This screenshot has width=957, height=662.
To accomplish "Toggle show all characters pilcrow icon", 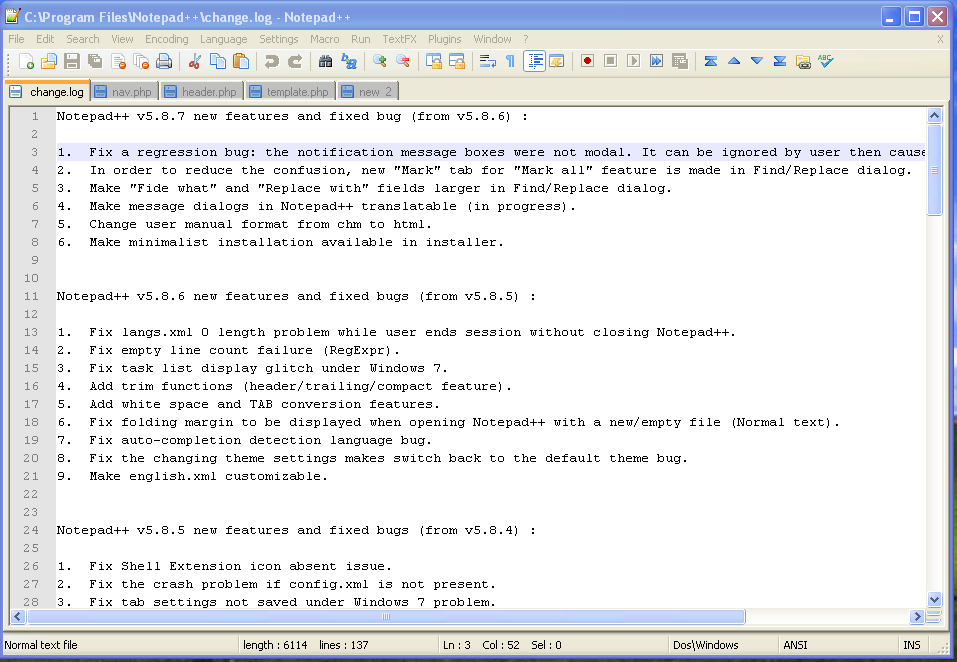I will pyautogui.click(x=511, y=61).
